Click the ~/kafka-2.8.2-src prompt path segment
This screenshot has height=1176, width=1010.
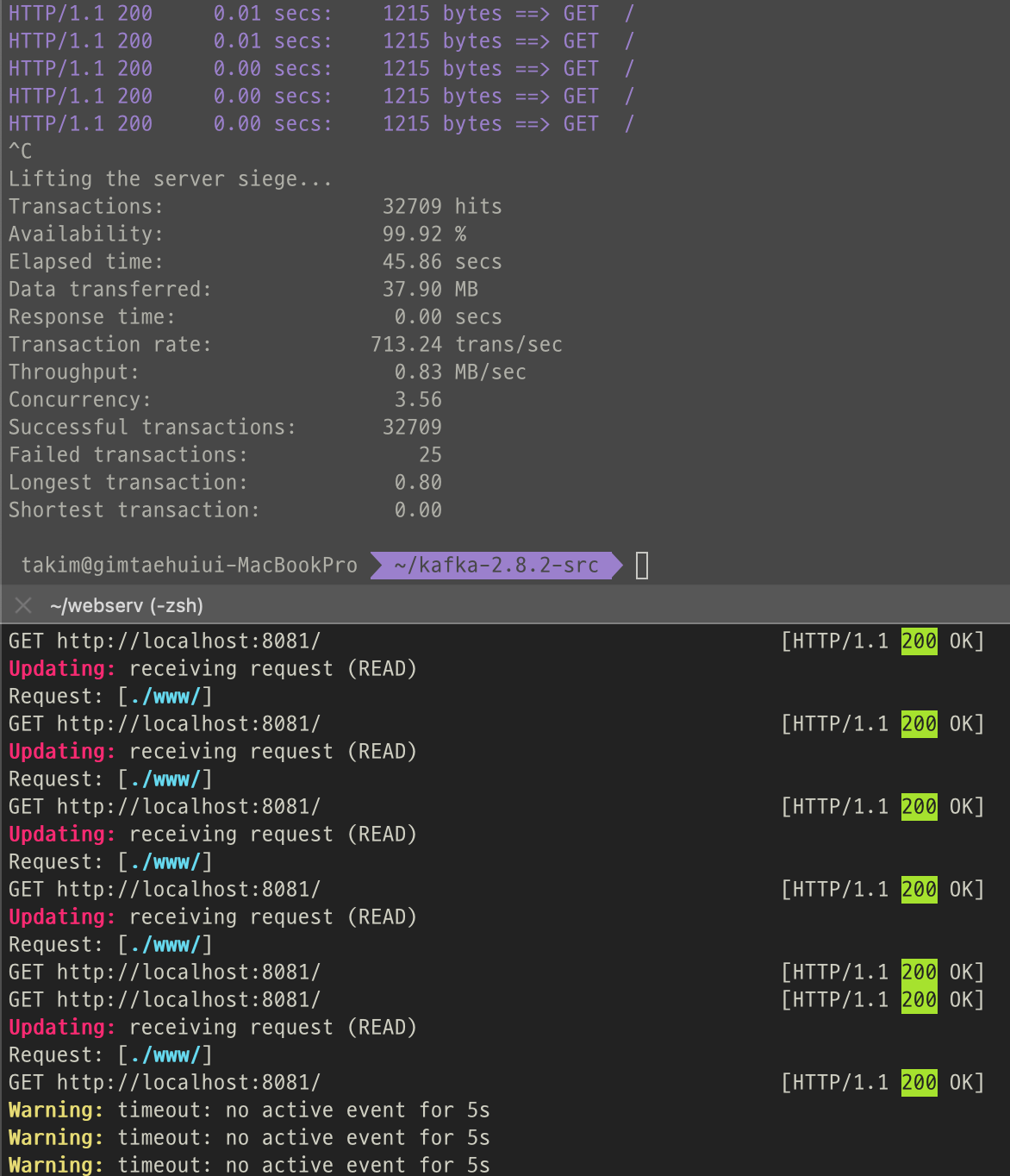pos(496,566)
